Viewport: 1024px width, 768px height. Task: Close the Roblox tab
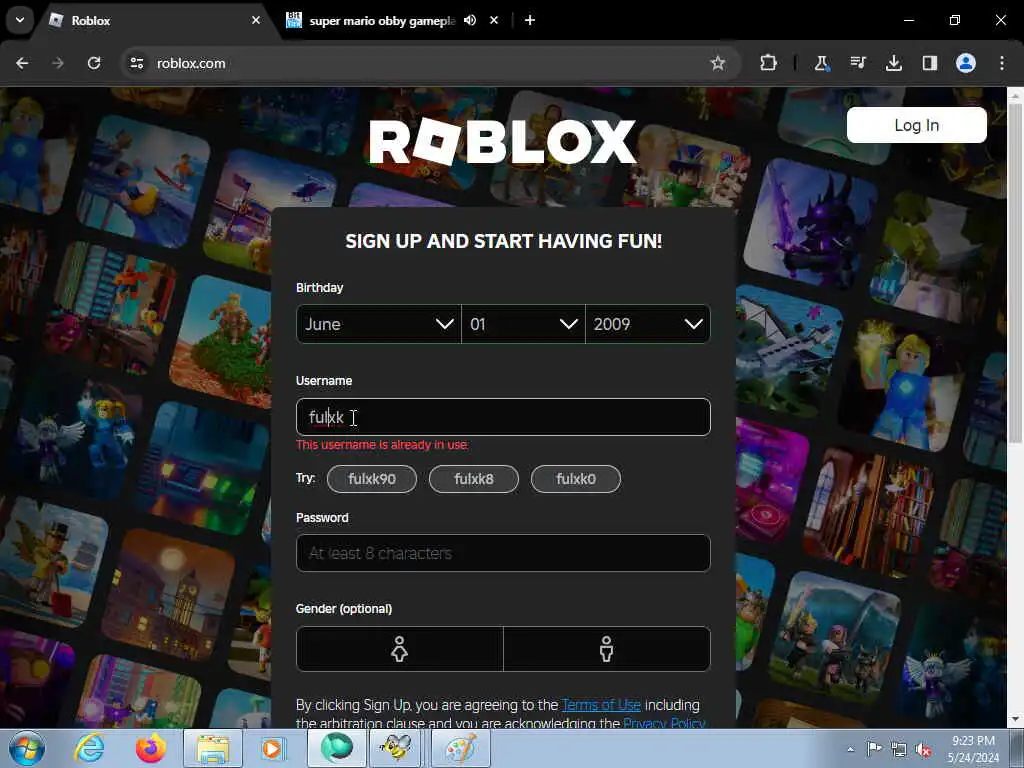coord(256,20)
